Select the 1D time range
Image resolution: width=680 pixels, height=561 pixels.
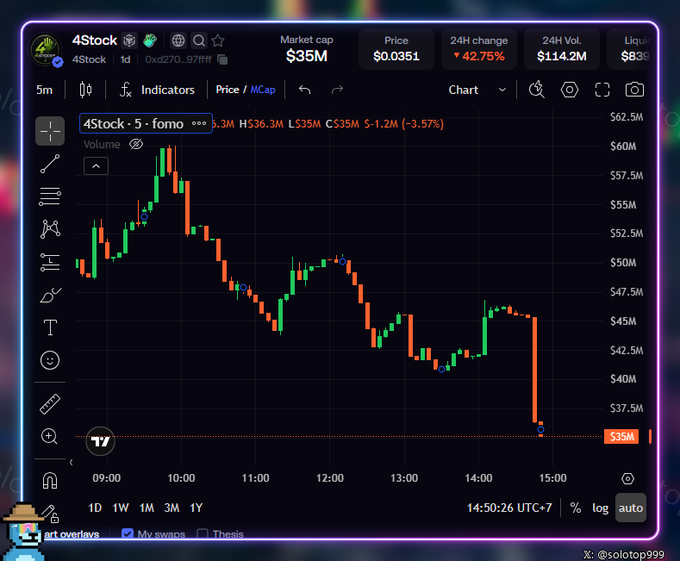95,508
